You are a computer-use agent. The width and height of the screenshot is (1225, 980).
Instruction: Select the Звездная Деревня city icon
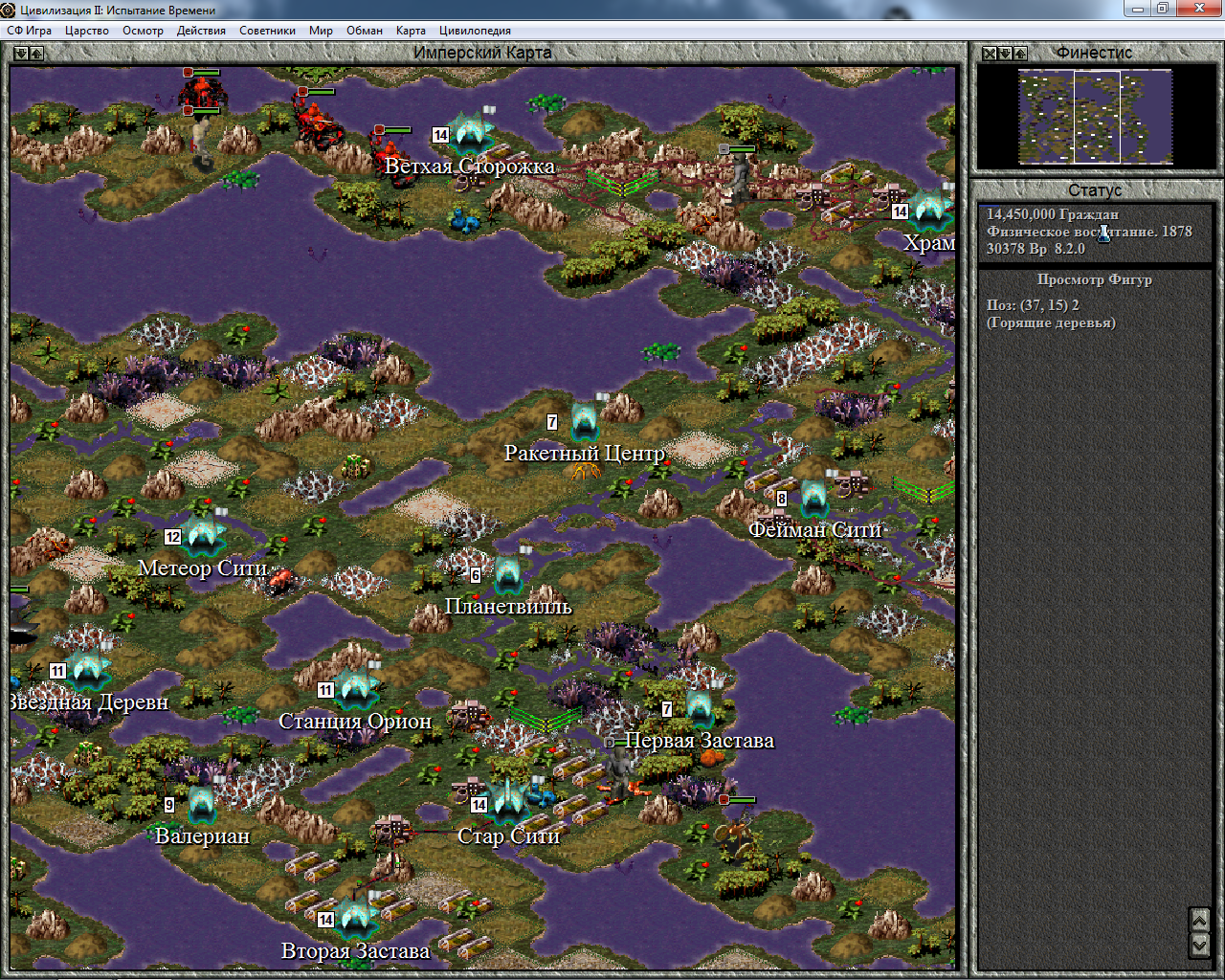[x=88, y=669]
